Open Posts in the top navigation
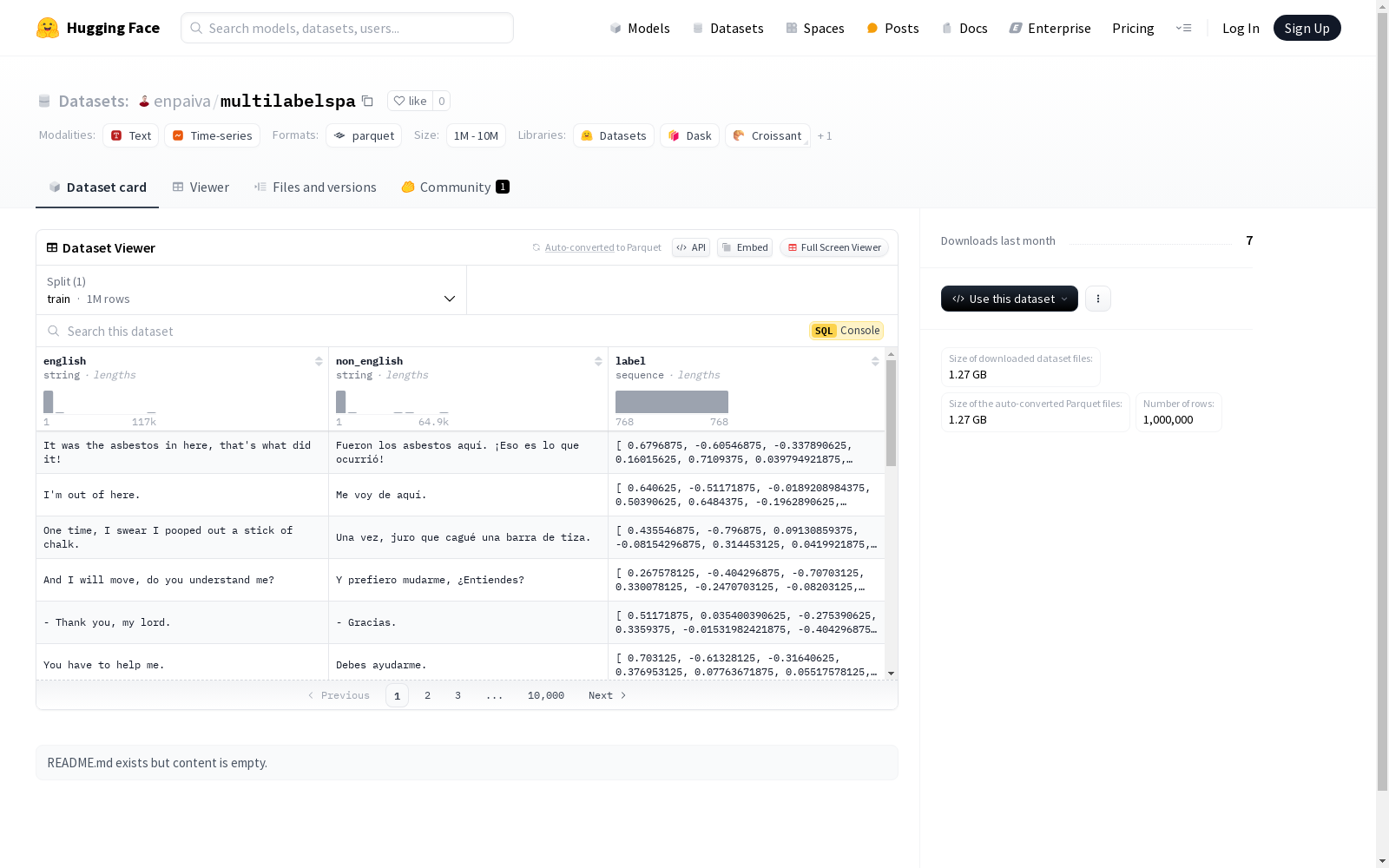 [x=892, y=28]
